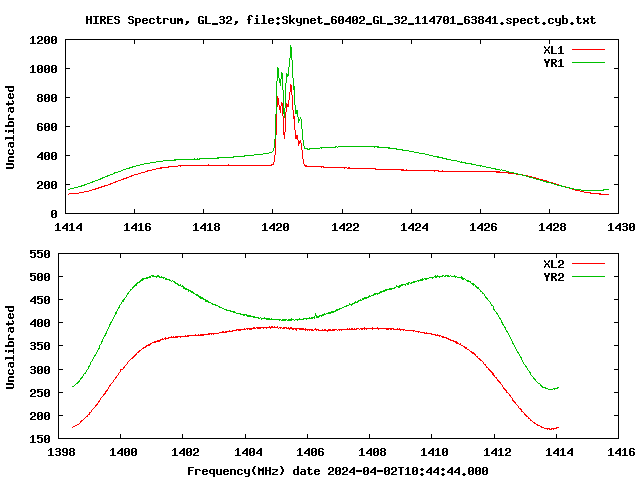Click the 1424 x-axis tick label

coord(414,227)
